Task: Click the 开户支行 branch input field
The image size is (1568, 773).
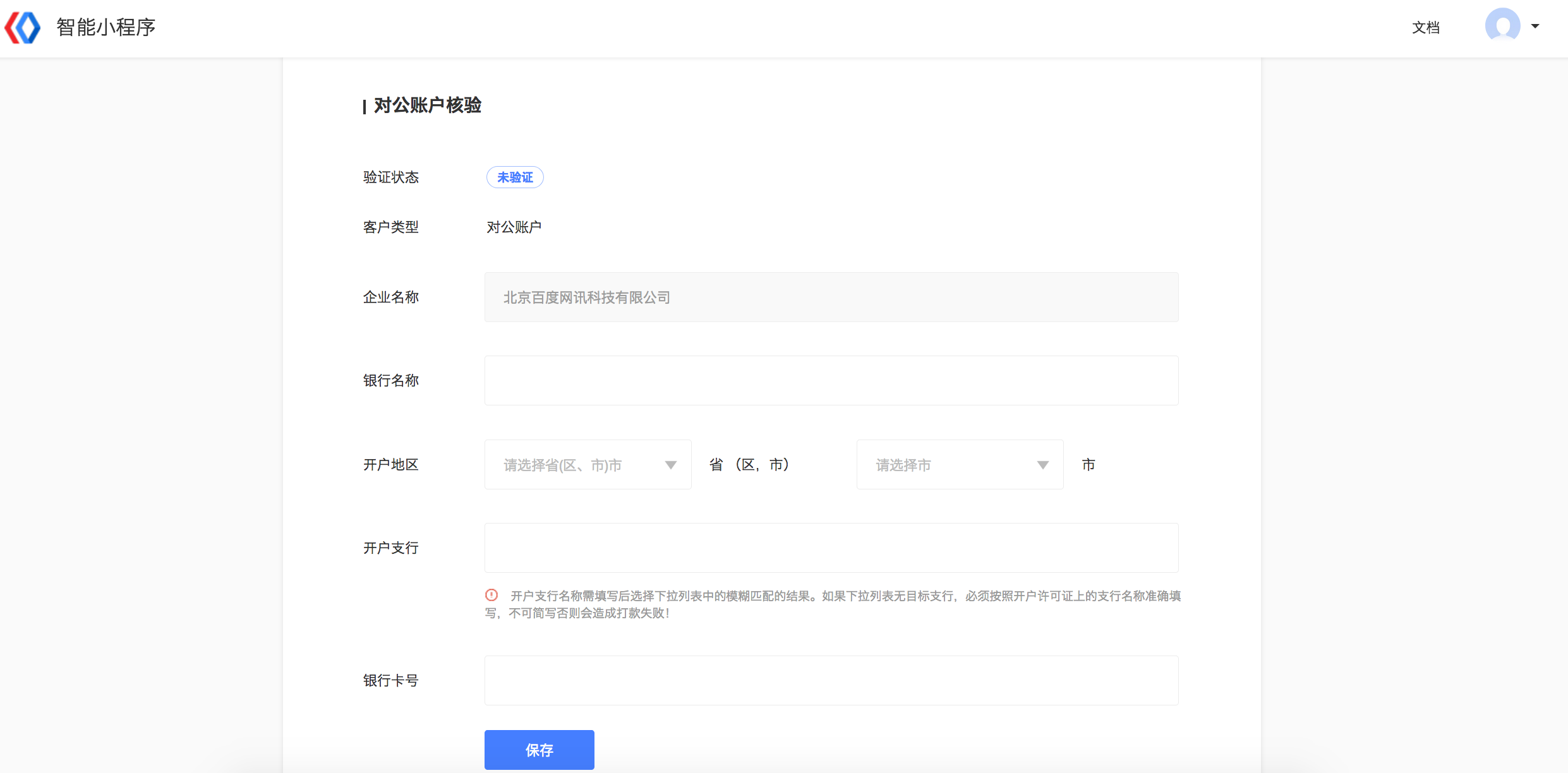Action: (x=831, y=547)
